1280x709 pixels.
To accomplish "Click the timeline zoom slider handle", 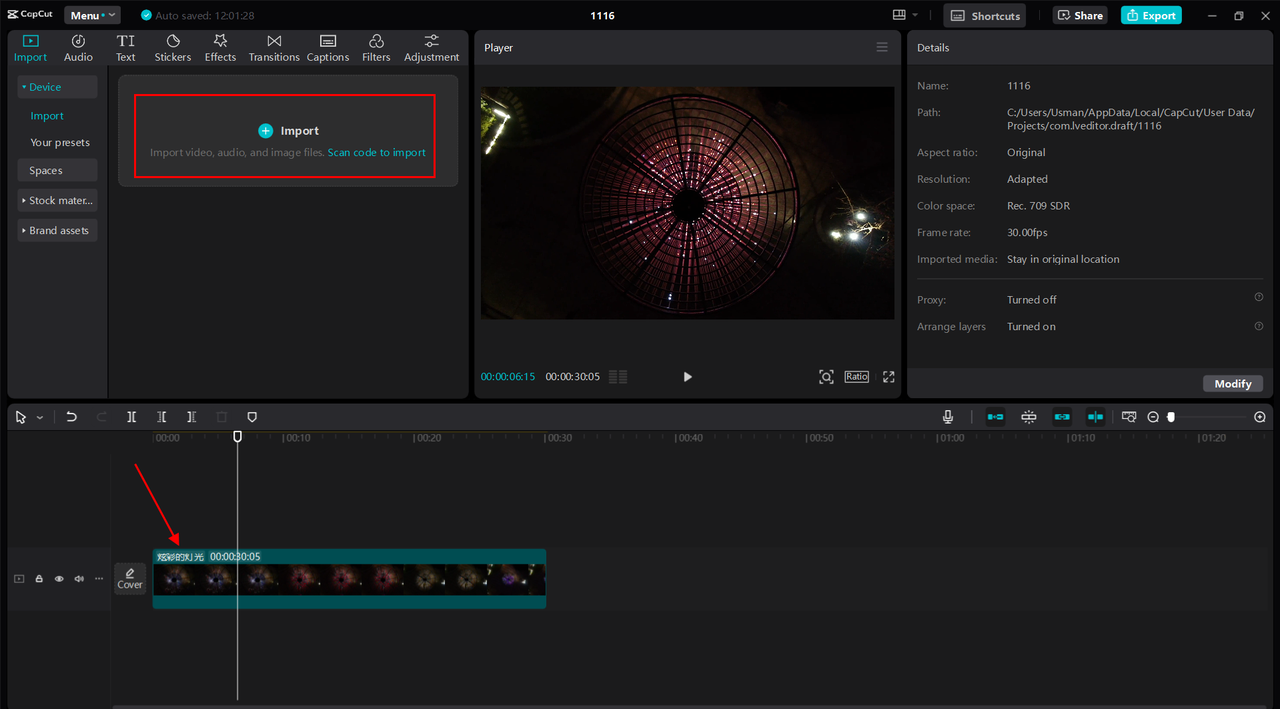I will 1171,417.
